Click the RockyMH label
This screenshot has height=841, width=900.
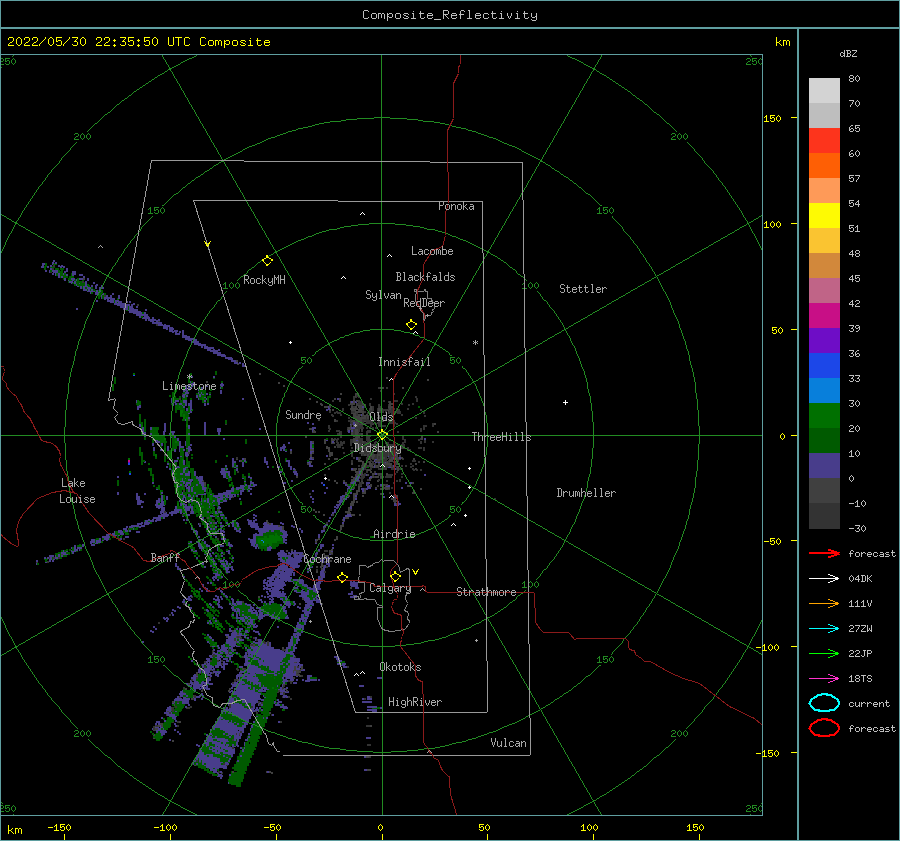click(x=264, y=280)
